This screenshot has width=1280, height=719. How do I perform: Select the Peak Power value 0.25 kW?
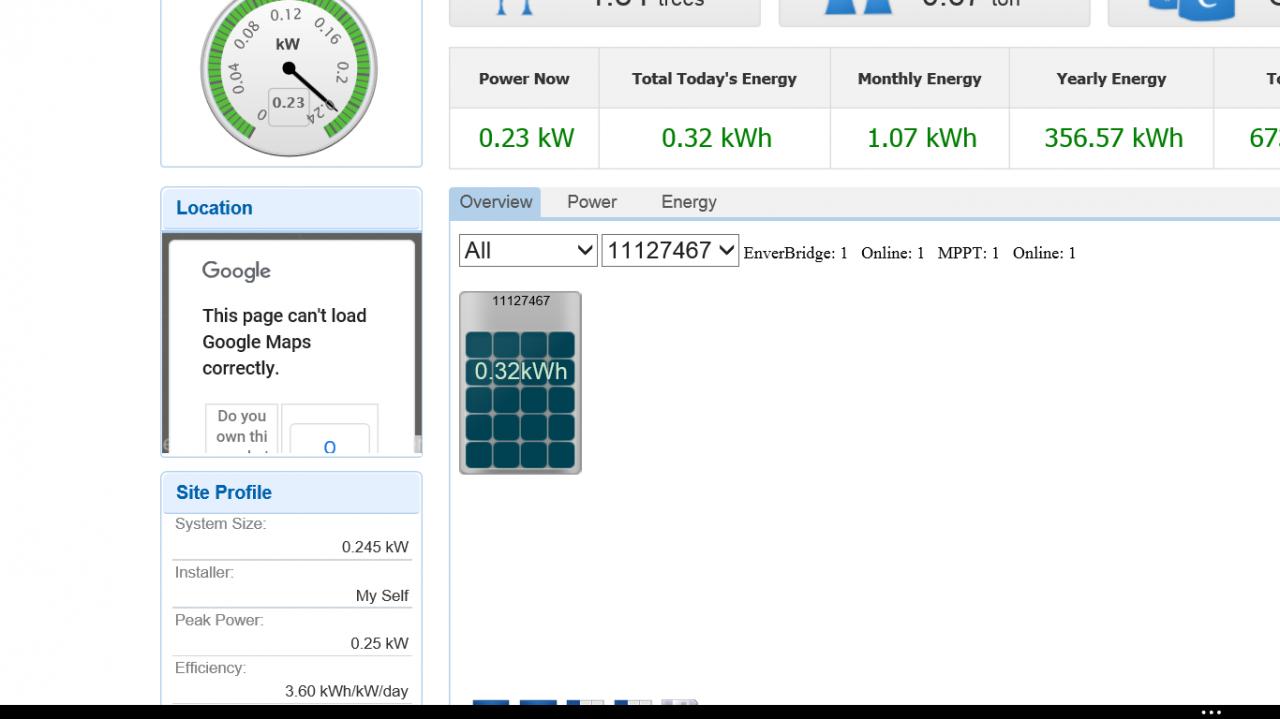379,643
